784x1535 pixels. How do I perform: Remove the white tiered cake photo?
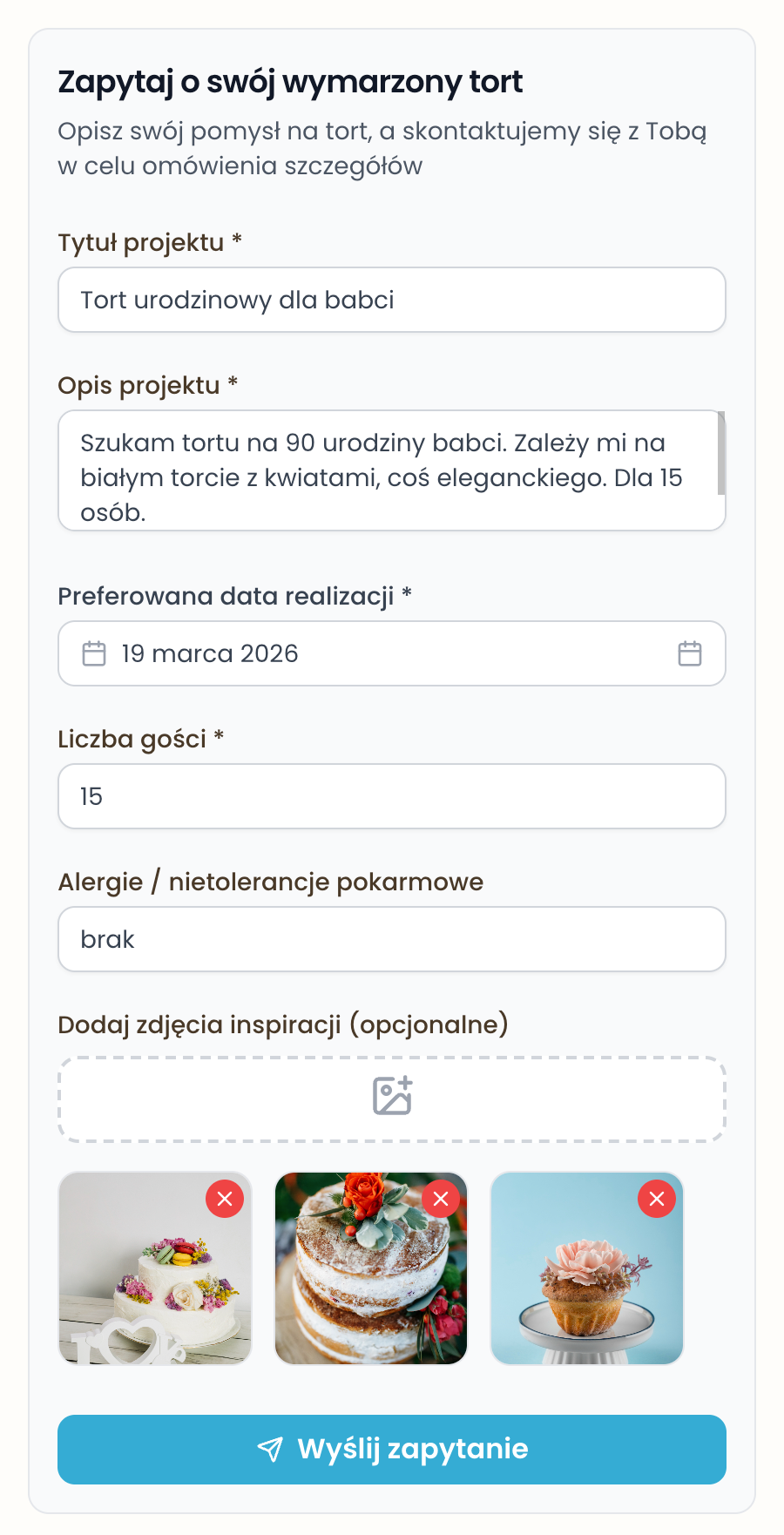(225, 1199)
